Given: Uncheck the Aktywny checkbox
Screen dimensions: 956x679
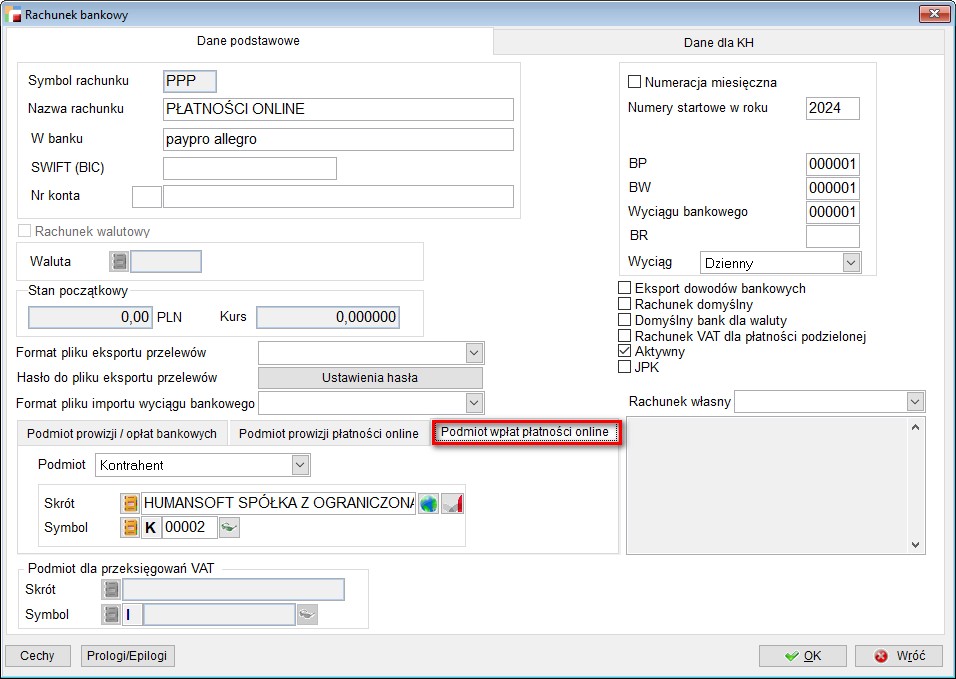Looking at the screenshot, I should 625,352.
